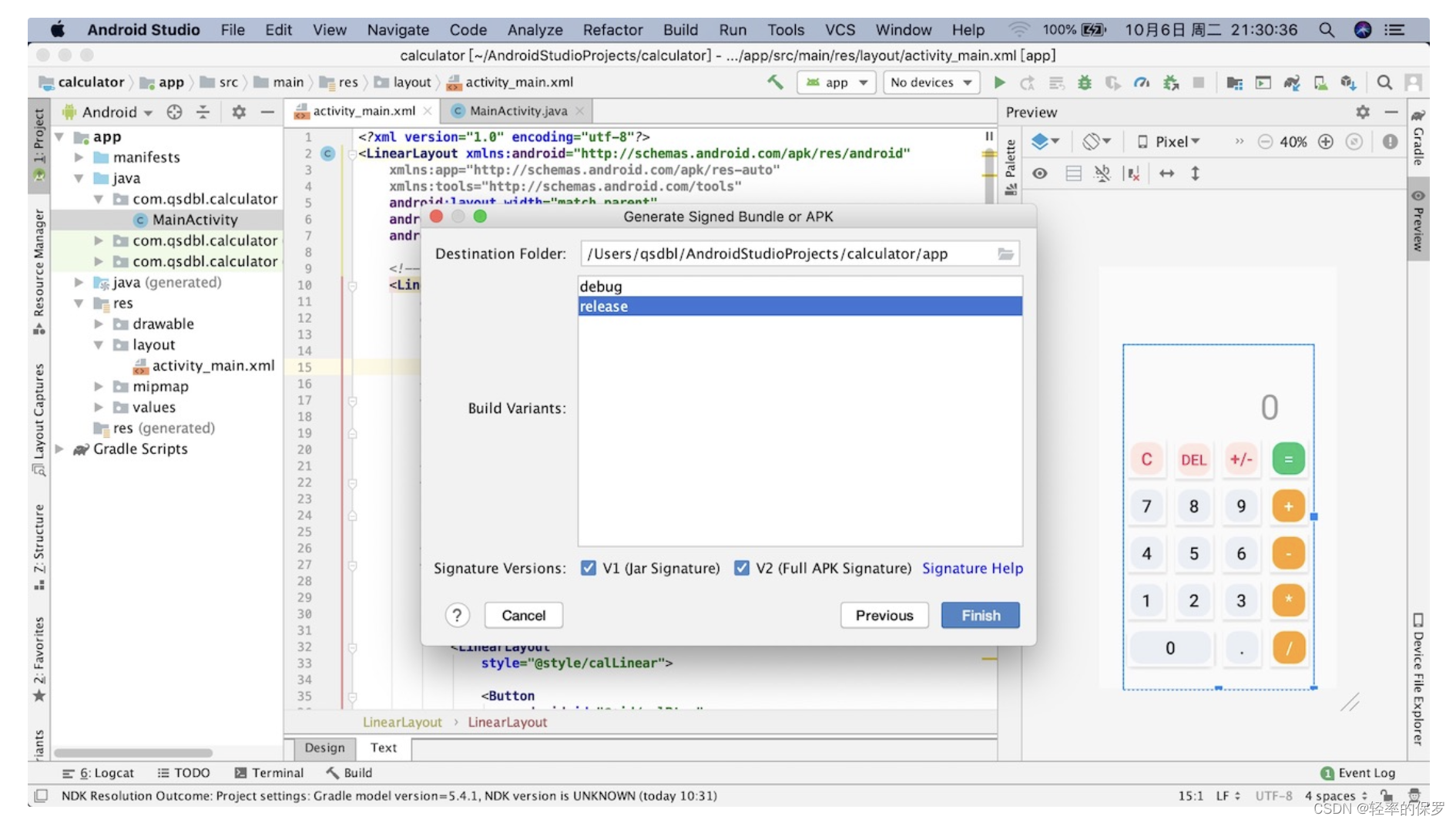Viewport: 1456px width, 823px height.
Task: Select the release build variant
Action: [x=800, y=306]
